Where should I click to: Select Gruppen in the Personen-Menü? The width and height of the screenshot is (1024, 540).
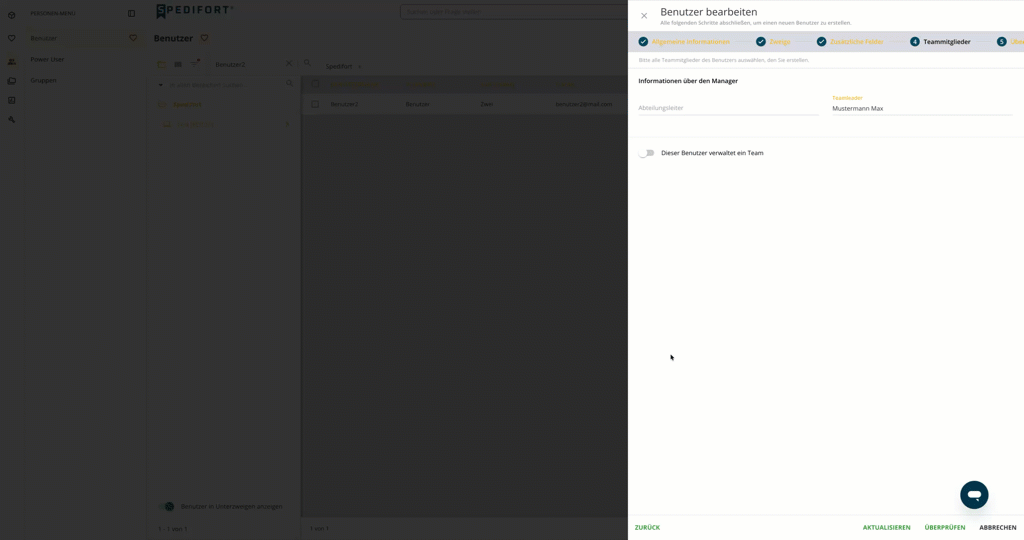[x=43, y=80]
